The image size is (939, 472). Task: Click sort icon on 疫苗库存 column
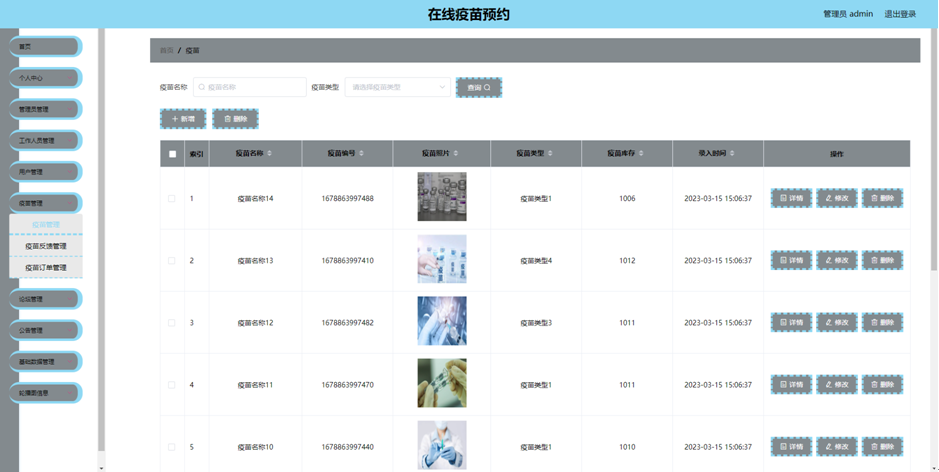[x=641, y=153]
